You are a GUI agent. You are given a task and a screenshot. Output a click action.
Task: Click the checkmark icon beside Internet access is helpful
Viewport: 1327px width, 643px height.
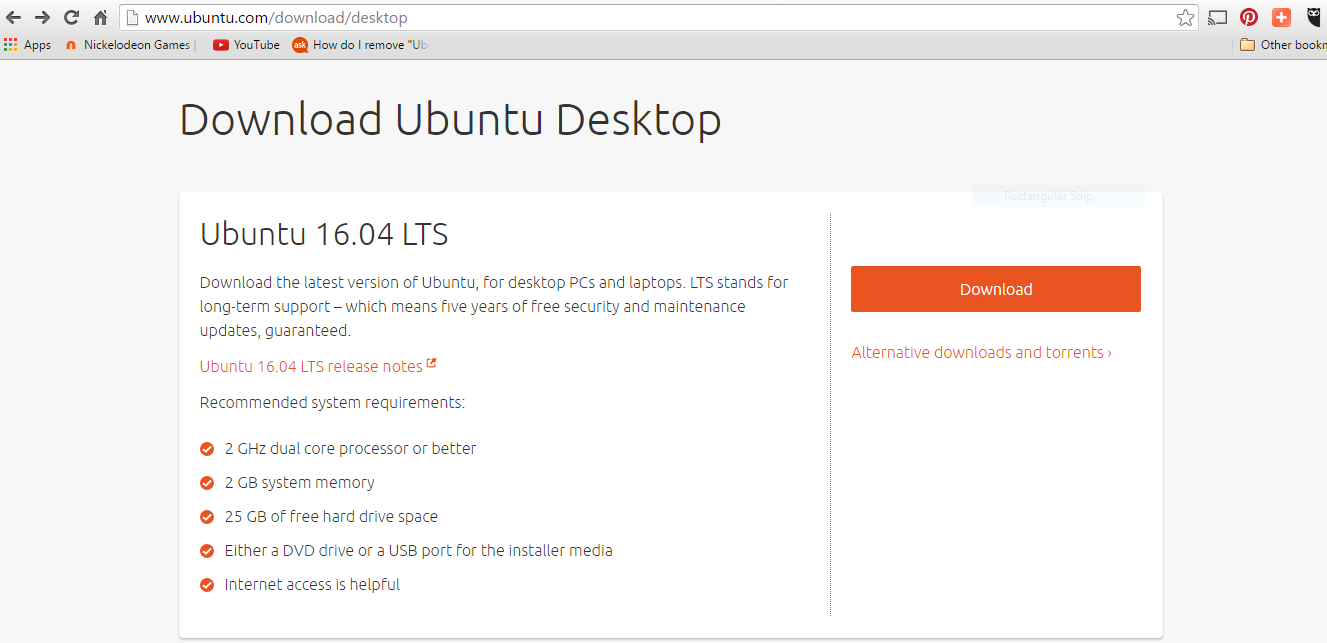(x=207, y=585)
